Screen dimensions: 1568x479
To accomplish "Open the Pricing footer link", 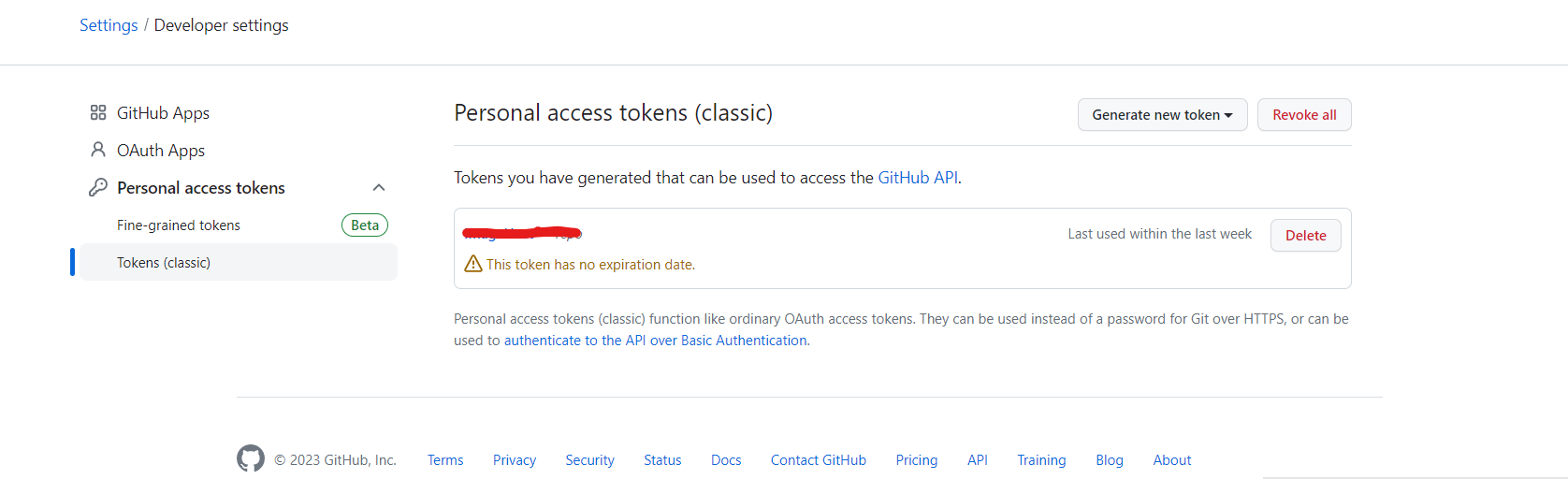I will point(917,460).
